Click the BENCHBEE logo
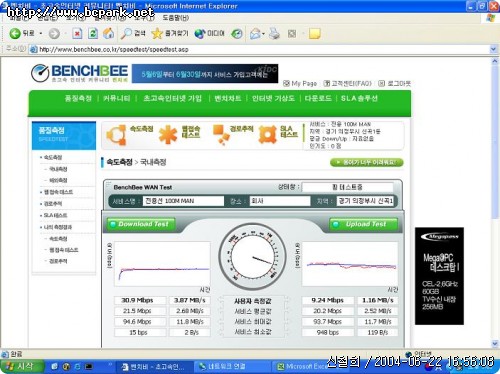 (79, 73)
